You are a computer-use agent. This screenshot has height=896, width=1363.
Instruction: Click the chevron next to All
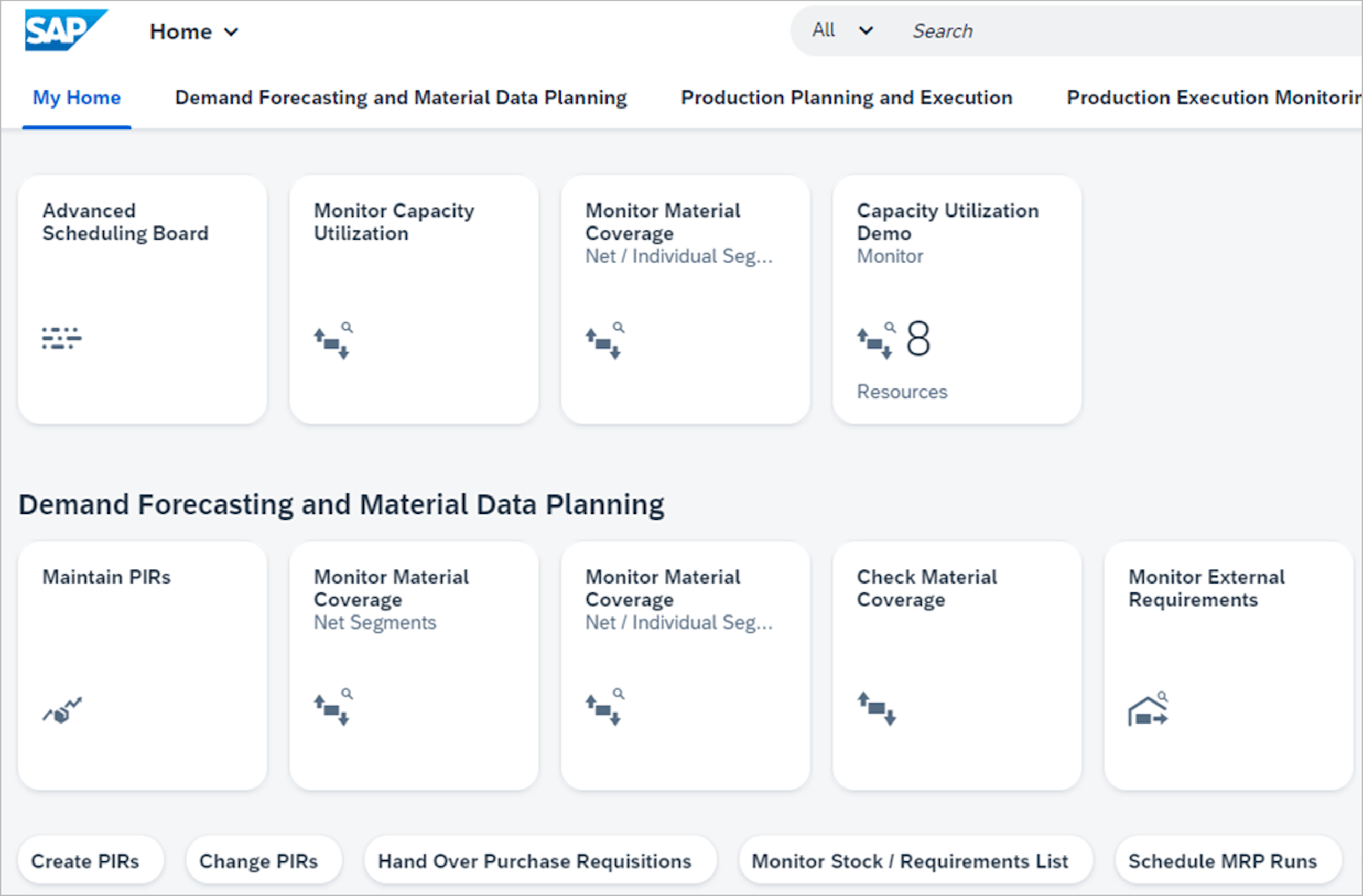(x=866, y=30)
